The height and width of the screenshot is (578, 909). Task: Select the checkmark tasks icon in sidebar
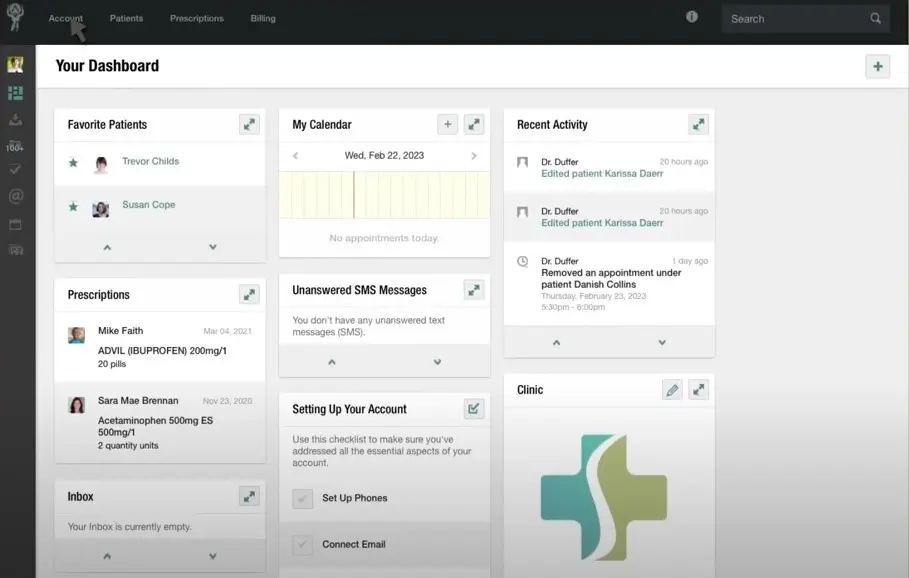coord(15,169)
